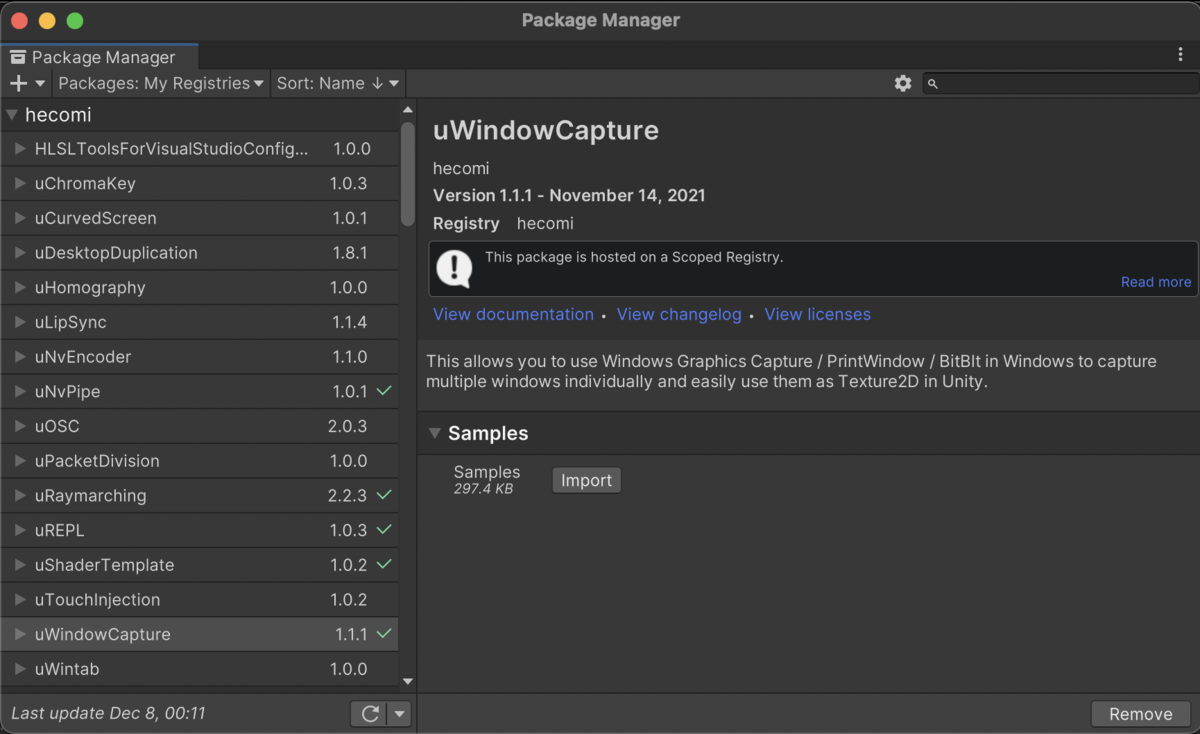Select the uHomography package row
This screenshot has height=734, width=1200.
(x=200, y=287)
